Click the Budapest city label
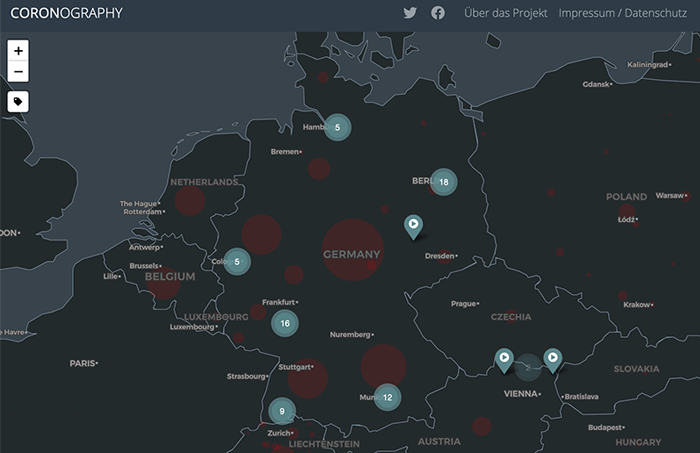 (605, 427)
